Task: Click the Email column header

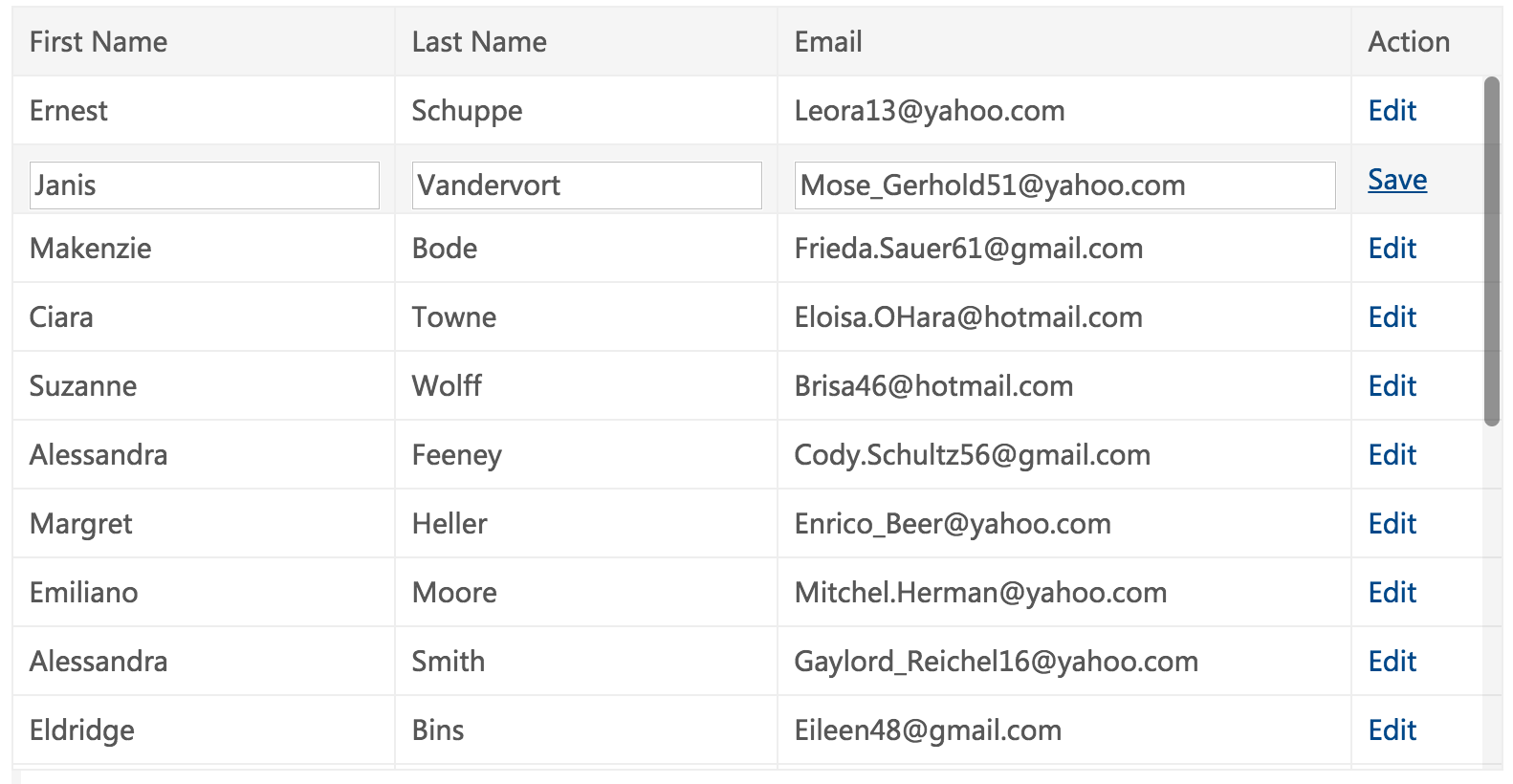Action: pos(1064,42)
